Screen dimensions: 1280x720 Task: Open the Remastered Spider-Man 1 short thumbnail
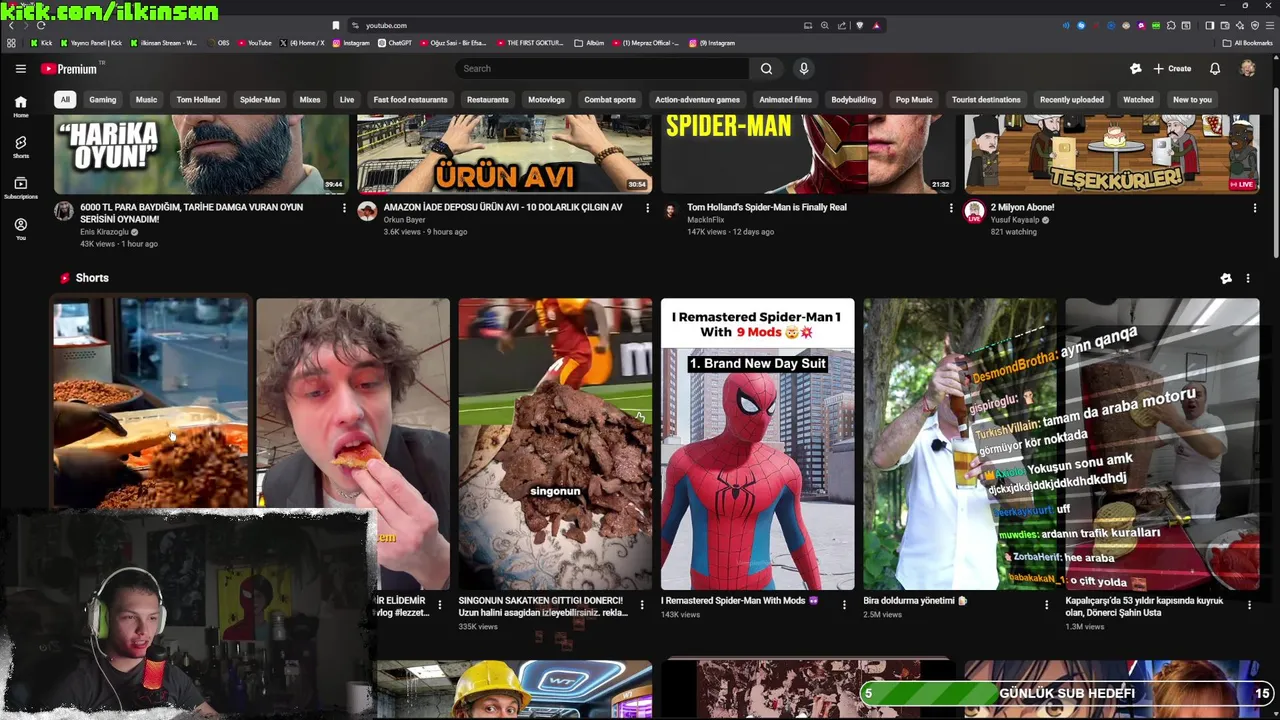point(757,444)
